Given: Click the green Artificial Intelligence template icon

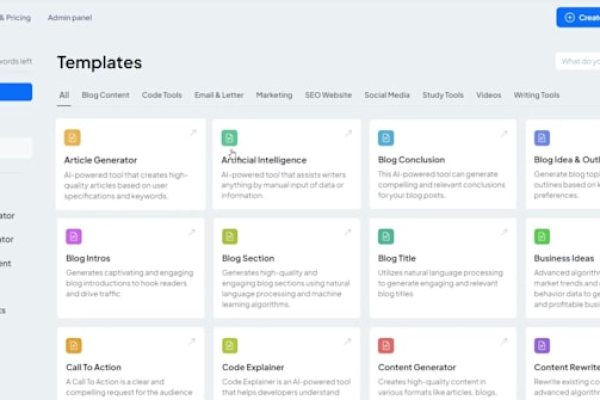Looking at the screenshot, I should [x=229, y=138].
